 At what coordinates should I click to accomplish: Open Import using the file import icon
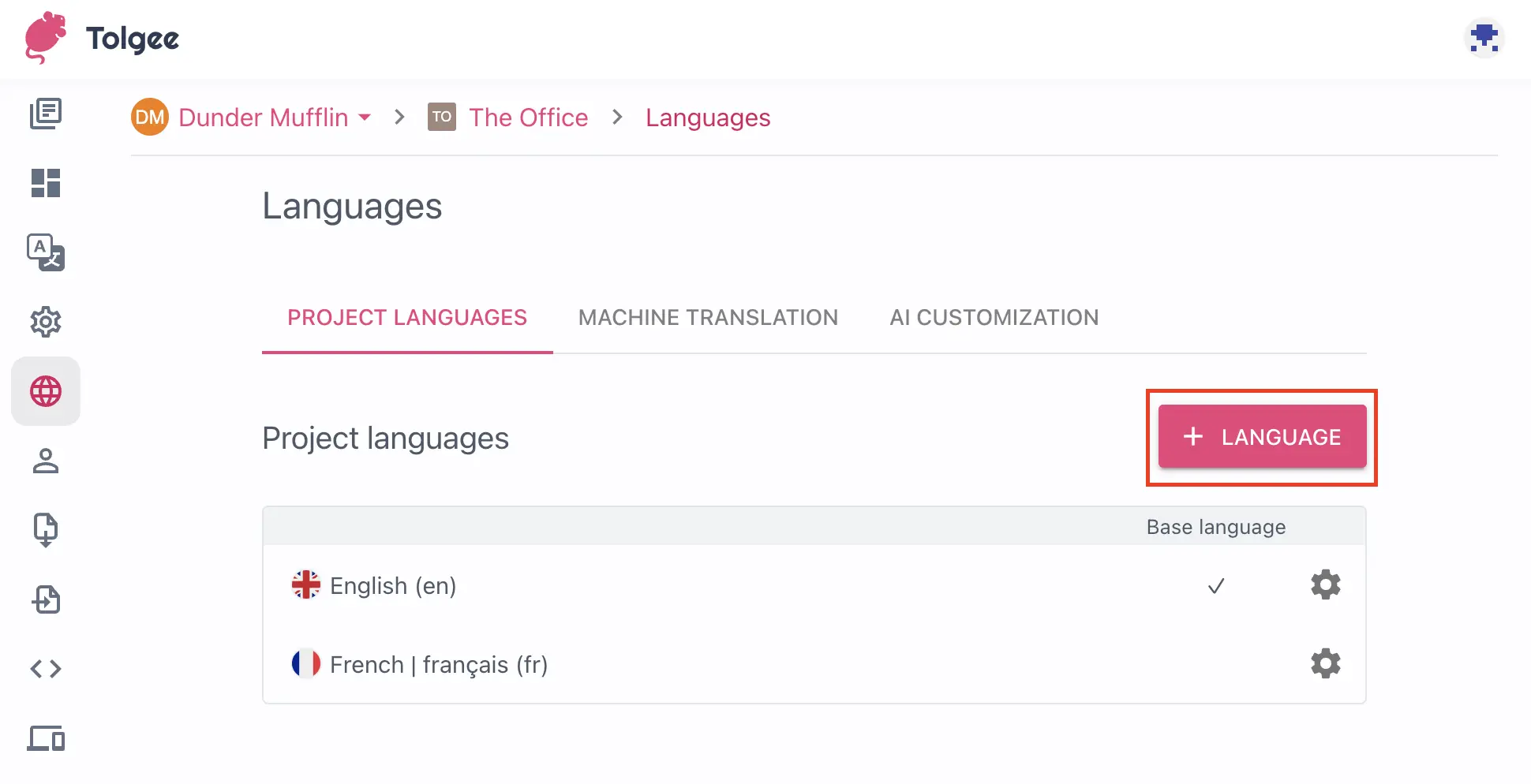(x=46, y=599)
